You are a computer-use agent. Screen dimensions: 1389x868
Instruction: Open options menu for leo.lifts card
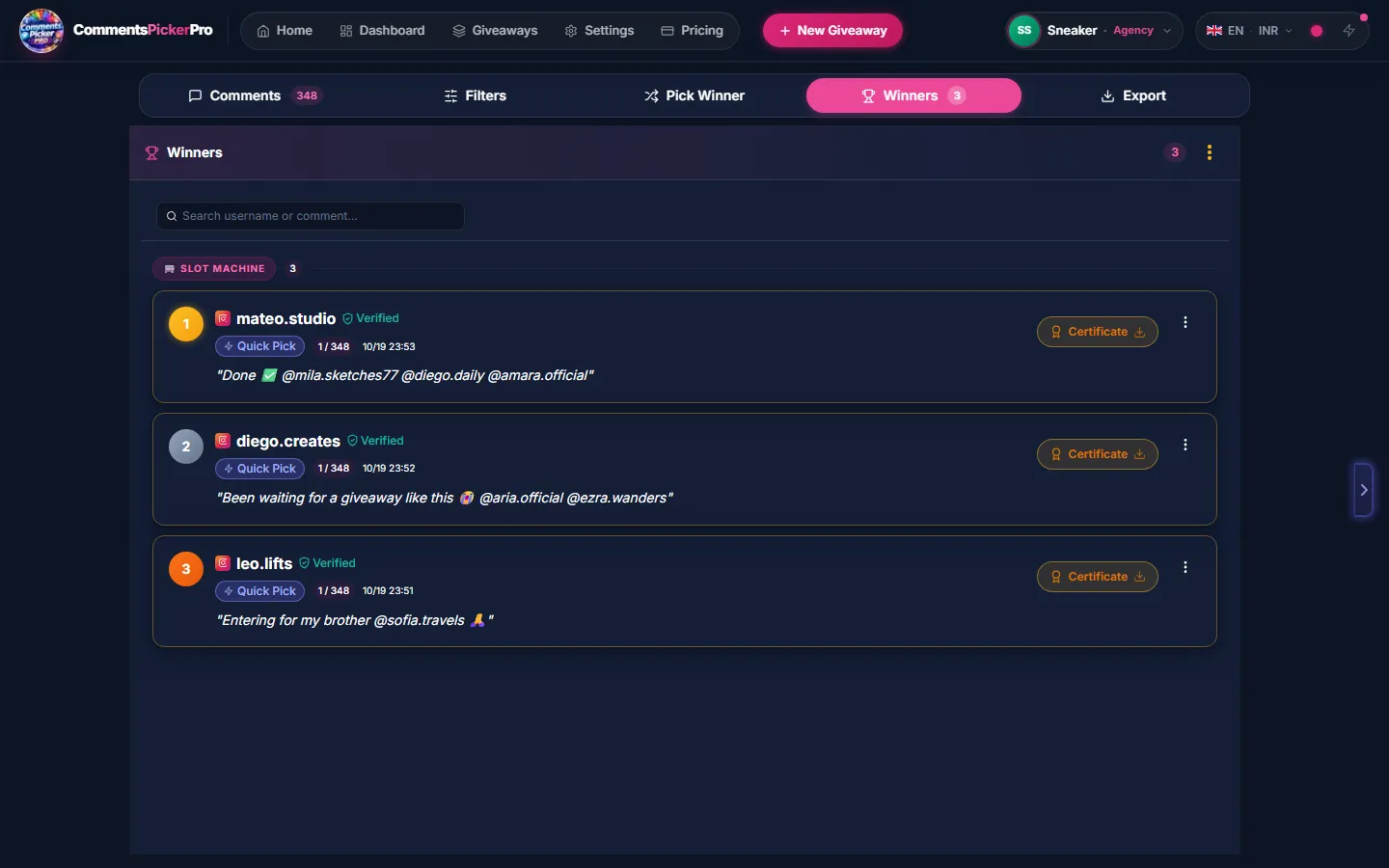(x=1185, y=568)
